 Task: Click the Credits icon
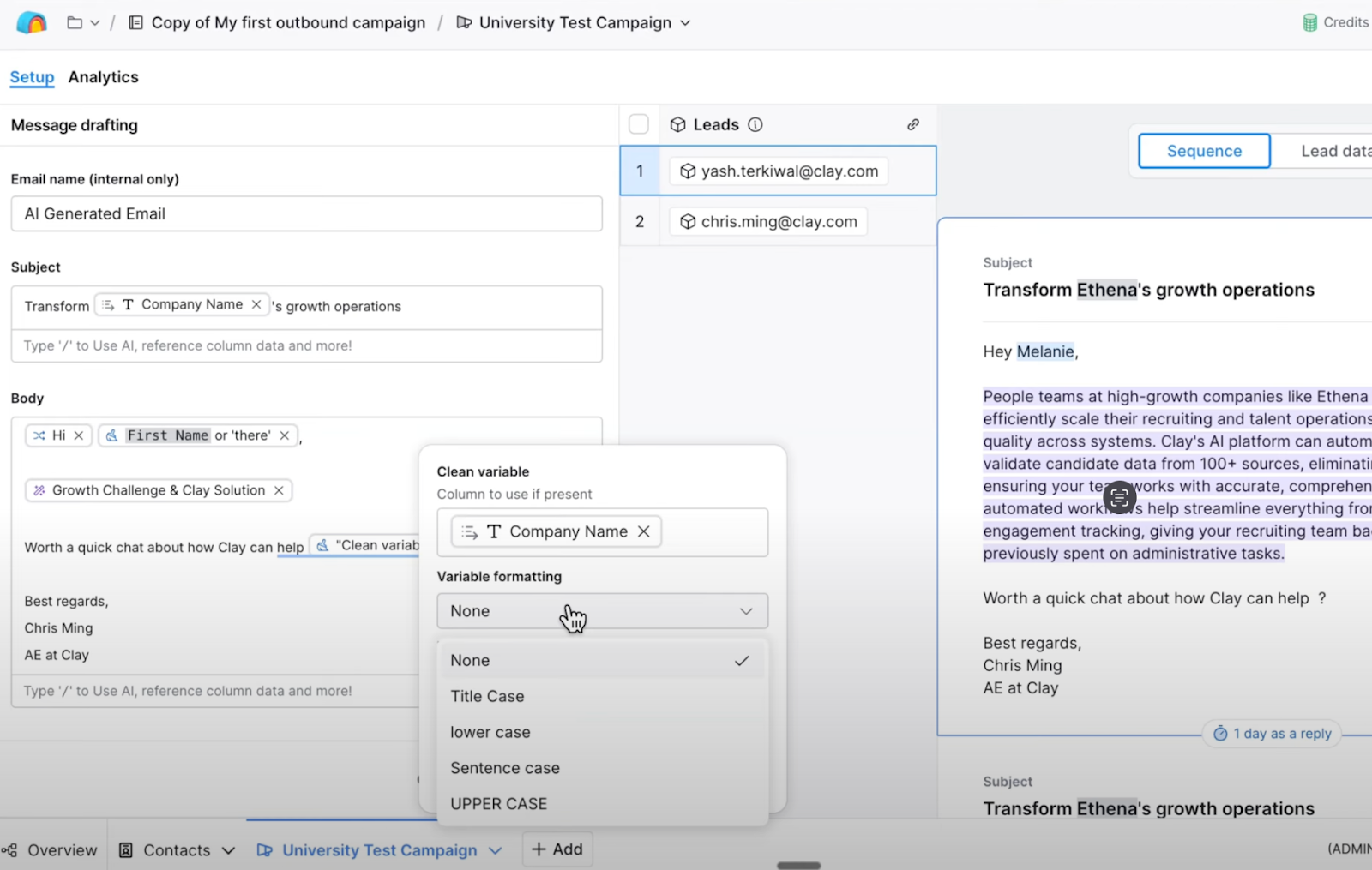pyautogui.click(x=1309, y=22)
